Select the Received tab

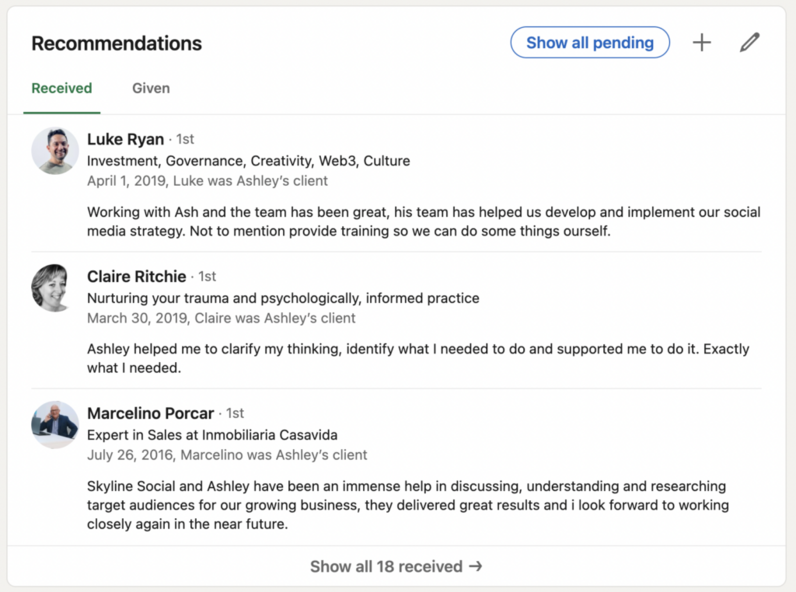62,88
